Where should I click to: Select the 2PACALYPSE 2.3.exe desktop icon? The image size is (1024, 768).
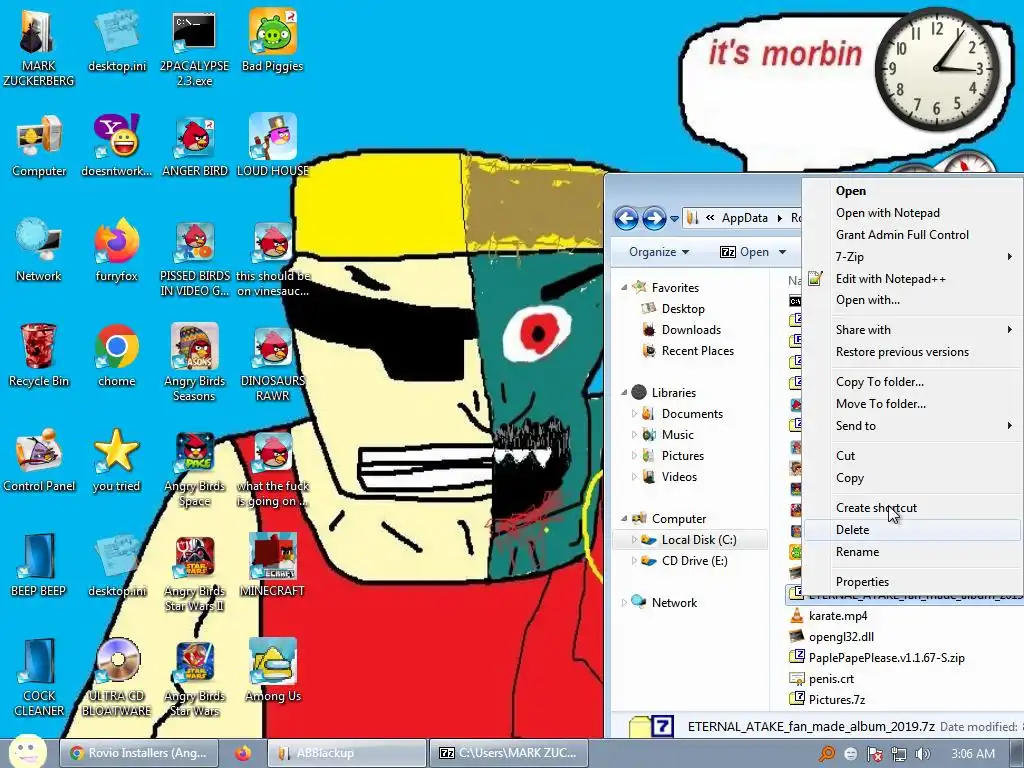click(x=194, y=48)
